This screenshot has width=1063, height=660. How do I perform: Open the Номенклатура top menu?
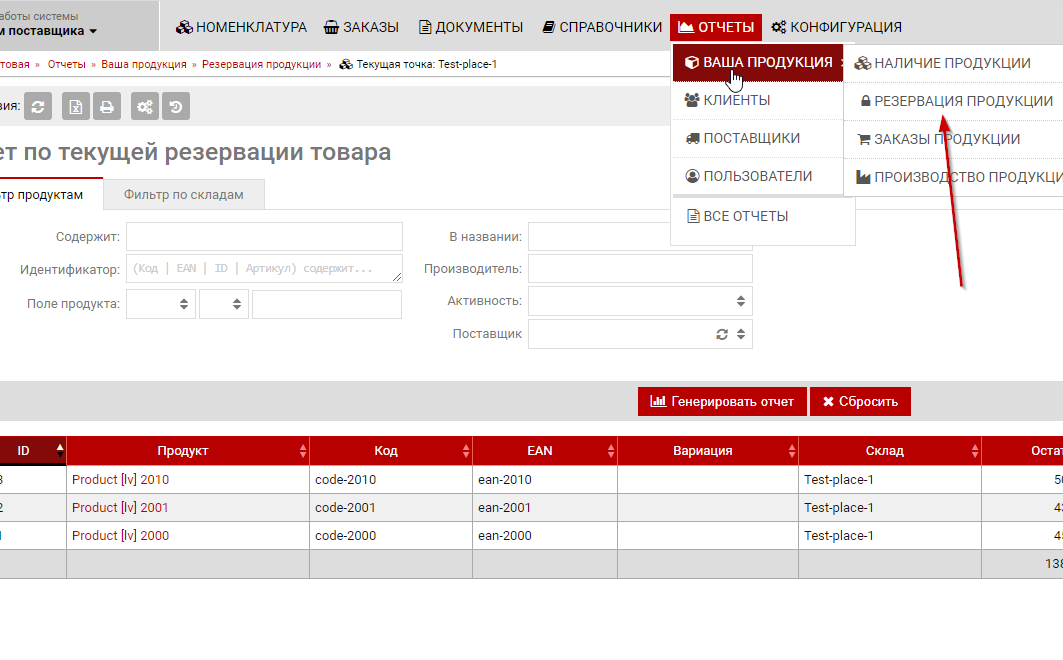pos(241,27)
